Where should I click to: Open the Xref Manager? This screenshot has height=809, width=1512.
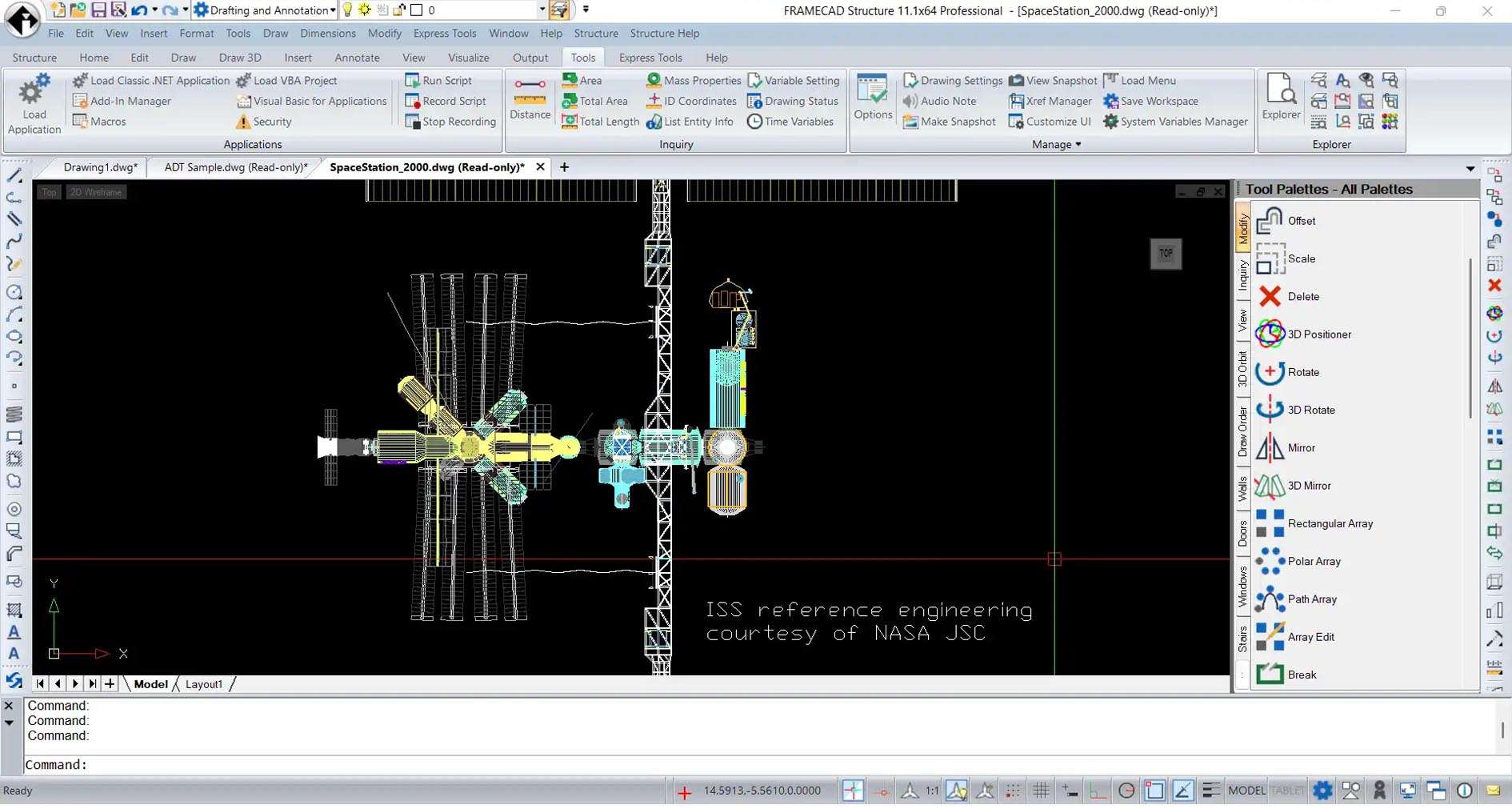(1050, 101)
